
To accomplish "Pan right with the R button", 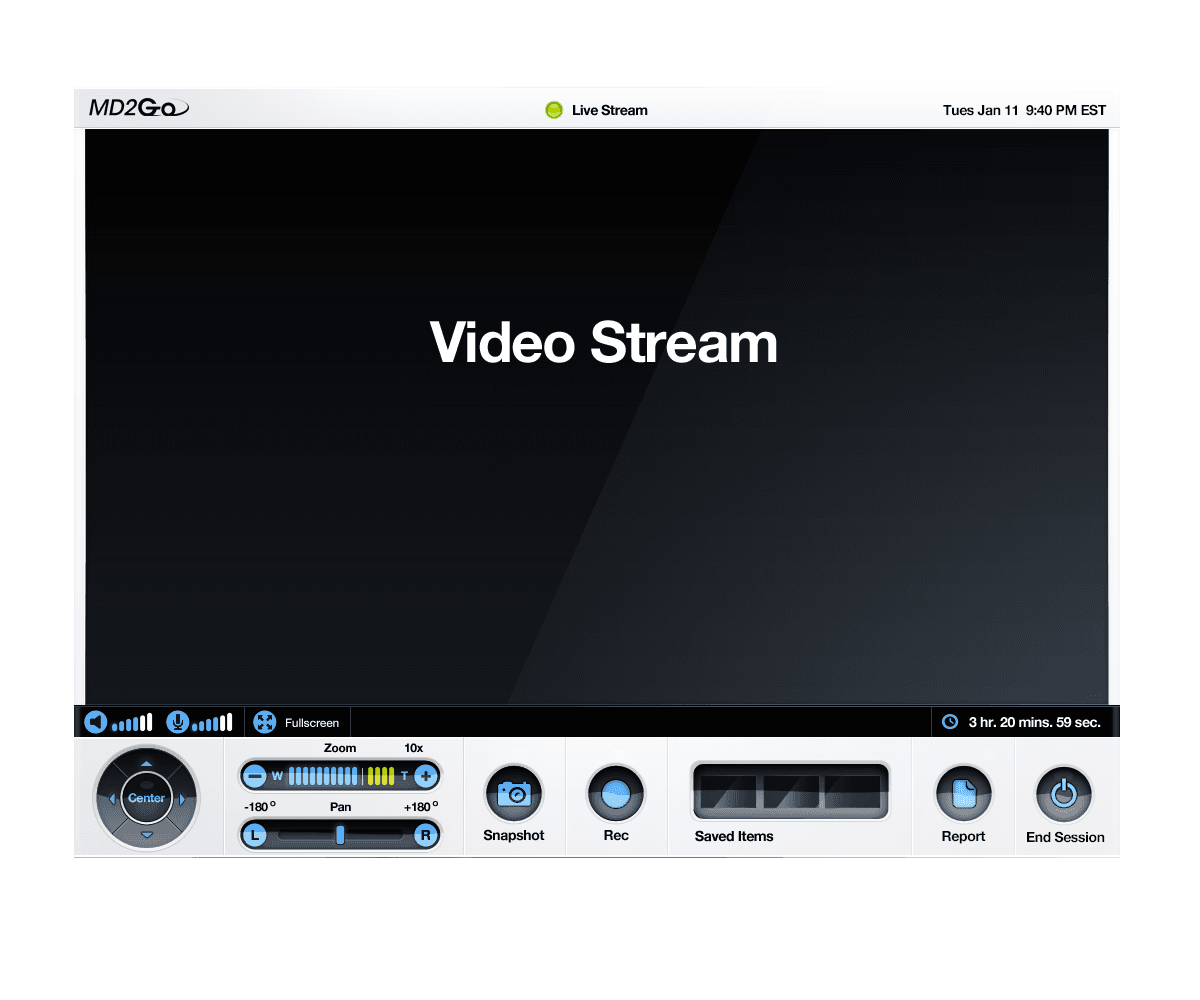I will point(426,835).
